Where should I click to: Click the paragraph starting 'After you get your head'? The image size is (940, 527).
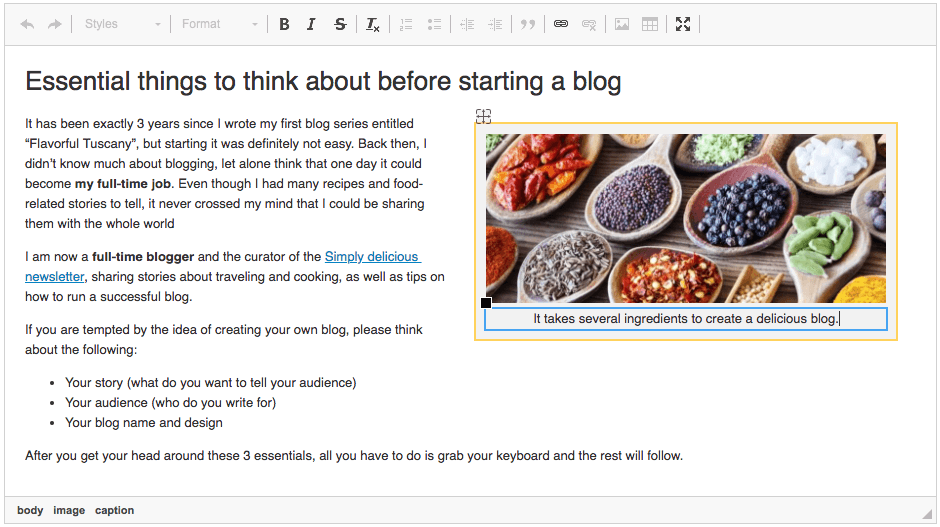coord(354,456)
